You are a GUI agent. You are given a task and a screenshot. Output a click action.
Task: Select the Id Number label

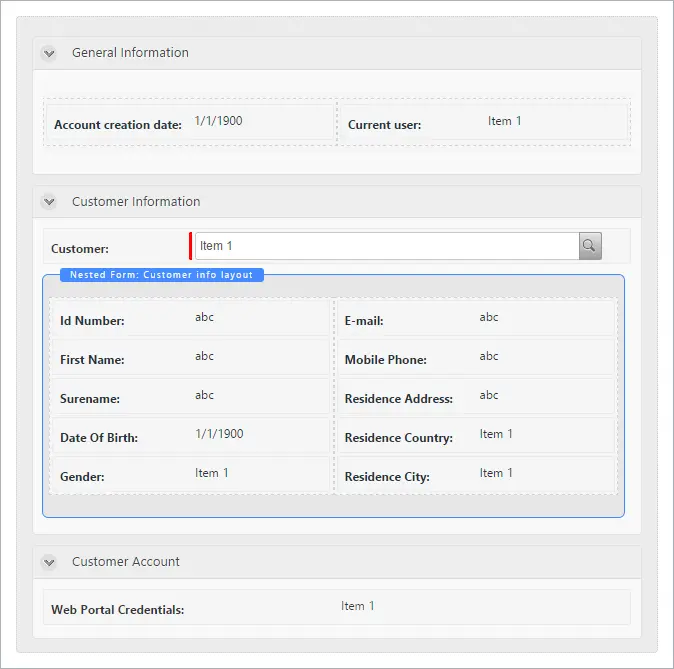[x=92, y=321]
